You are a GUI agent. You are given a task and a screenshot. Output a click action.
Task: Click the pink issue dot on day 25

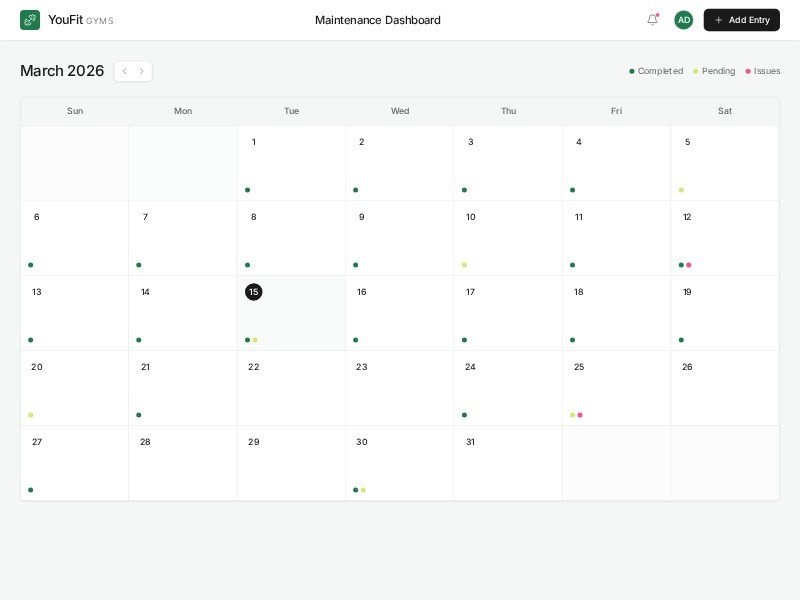(580, 415)
